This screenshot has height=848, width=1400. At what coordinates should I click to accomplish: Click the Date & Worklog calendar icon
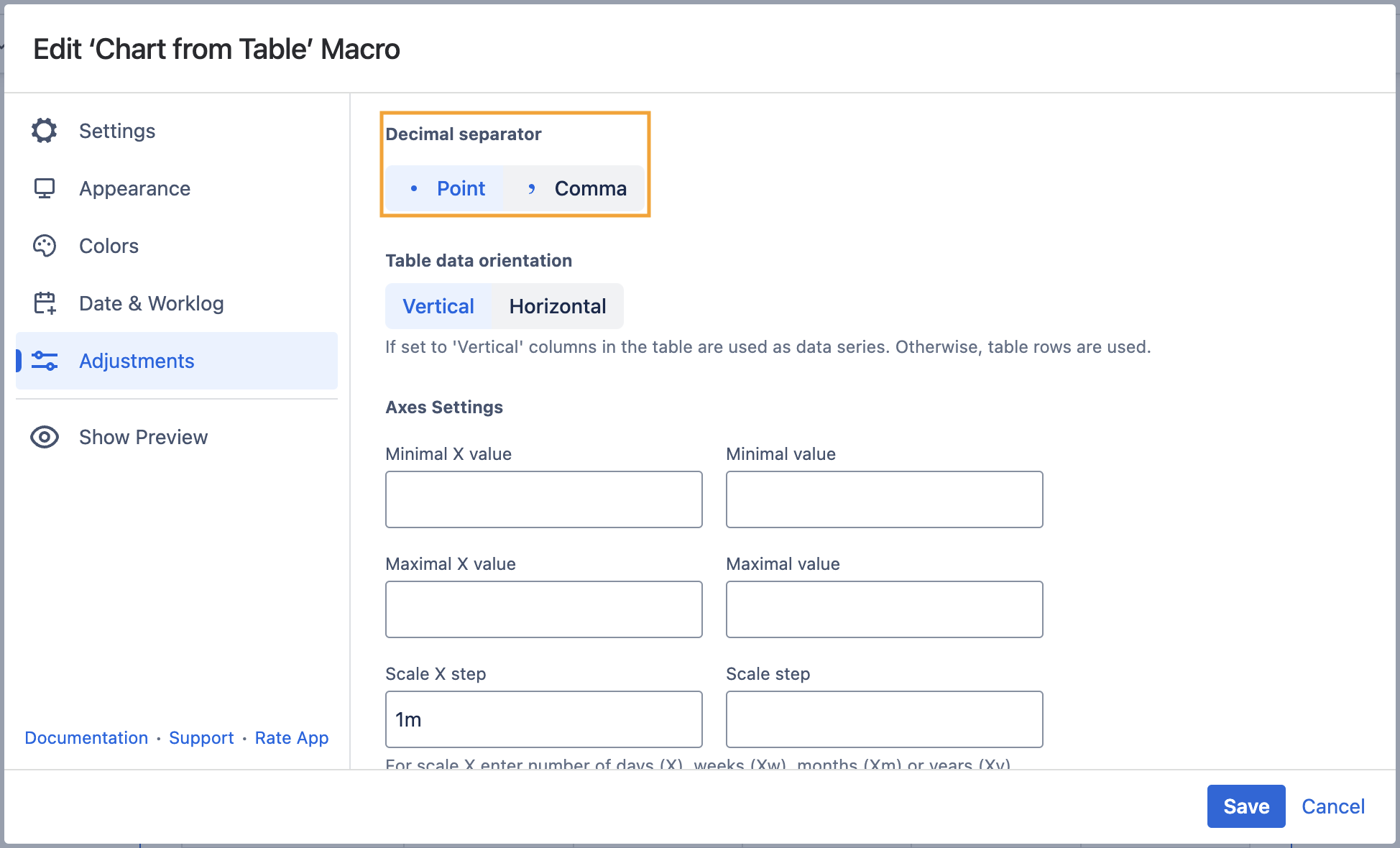(x=44, y=303)
